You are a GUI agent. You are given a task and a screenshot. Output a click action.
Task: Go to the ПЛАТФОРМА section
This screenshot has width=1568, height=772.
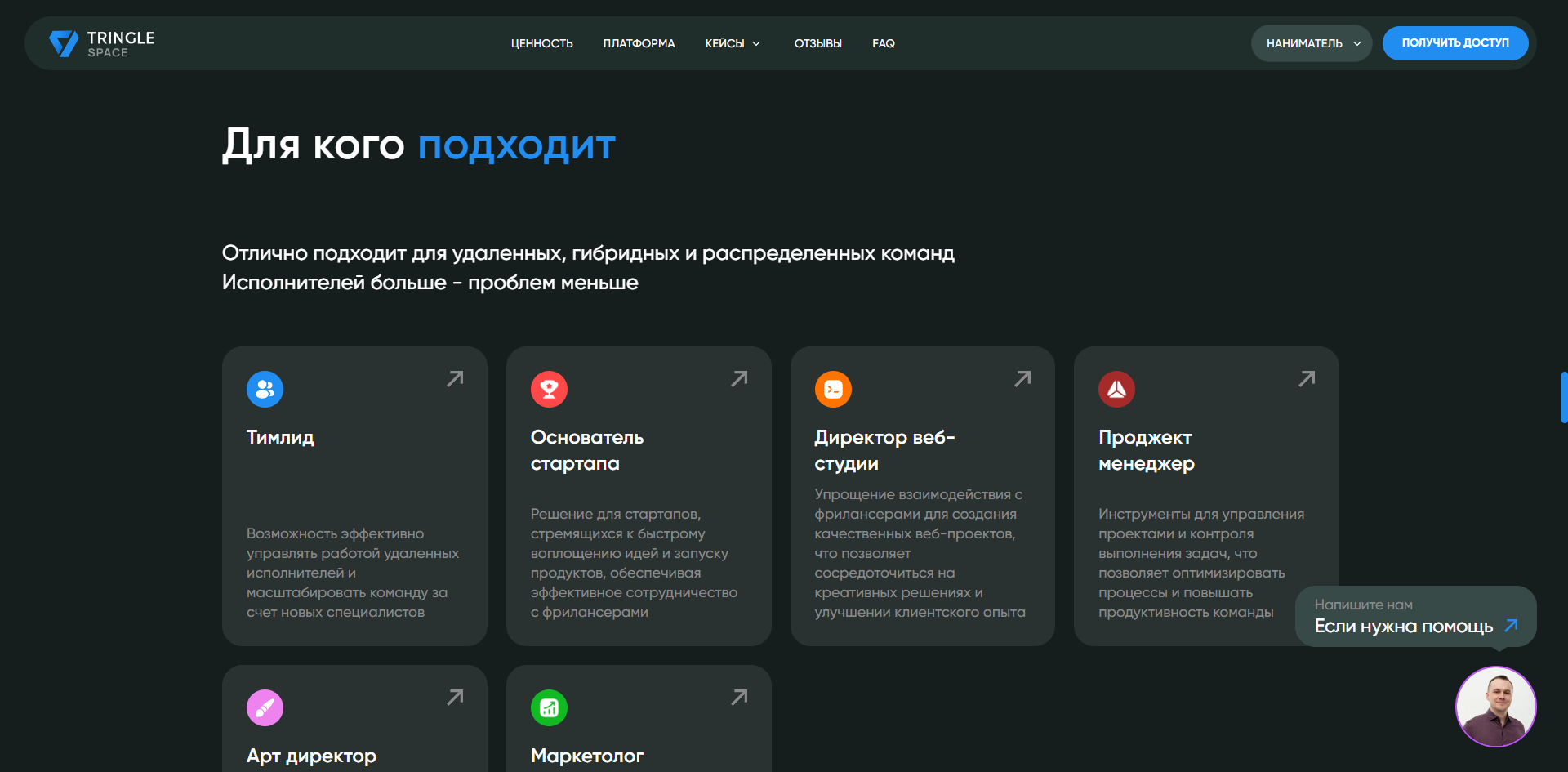coord(639,43)
